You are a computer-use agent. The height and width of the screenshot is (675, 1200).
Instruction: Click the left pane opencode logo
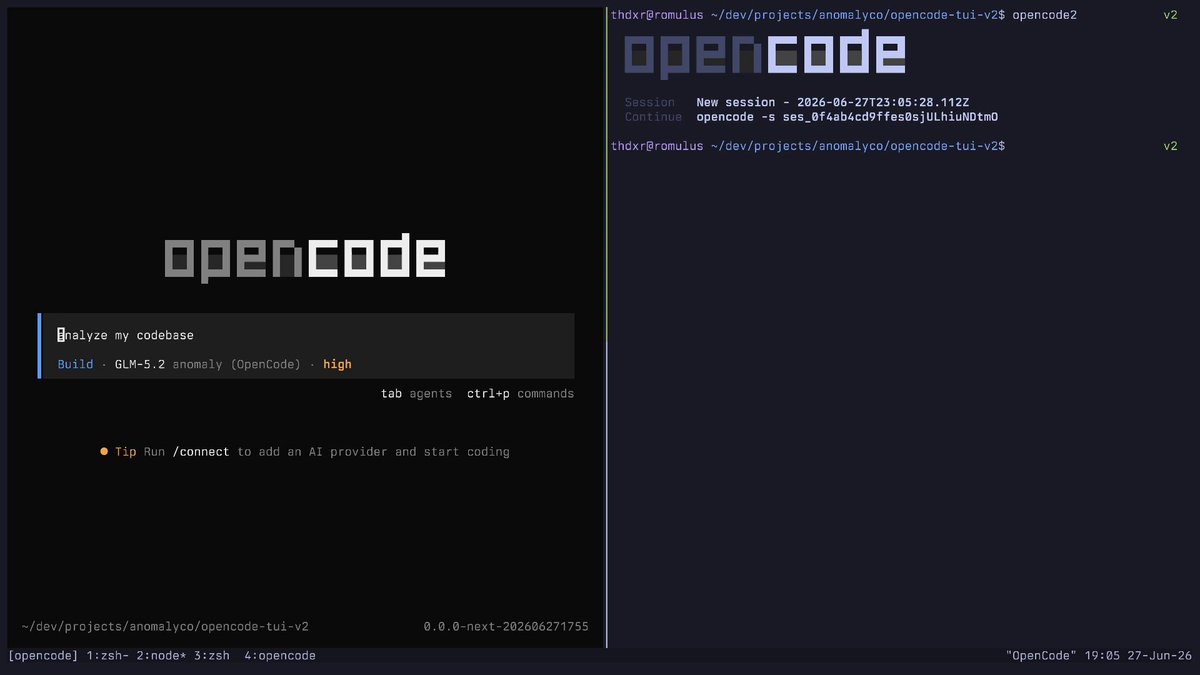305,257
